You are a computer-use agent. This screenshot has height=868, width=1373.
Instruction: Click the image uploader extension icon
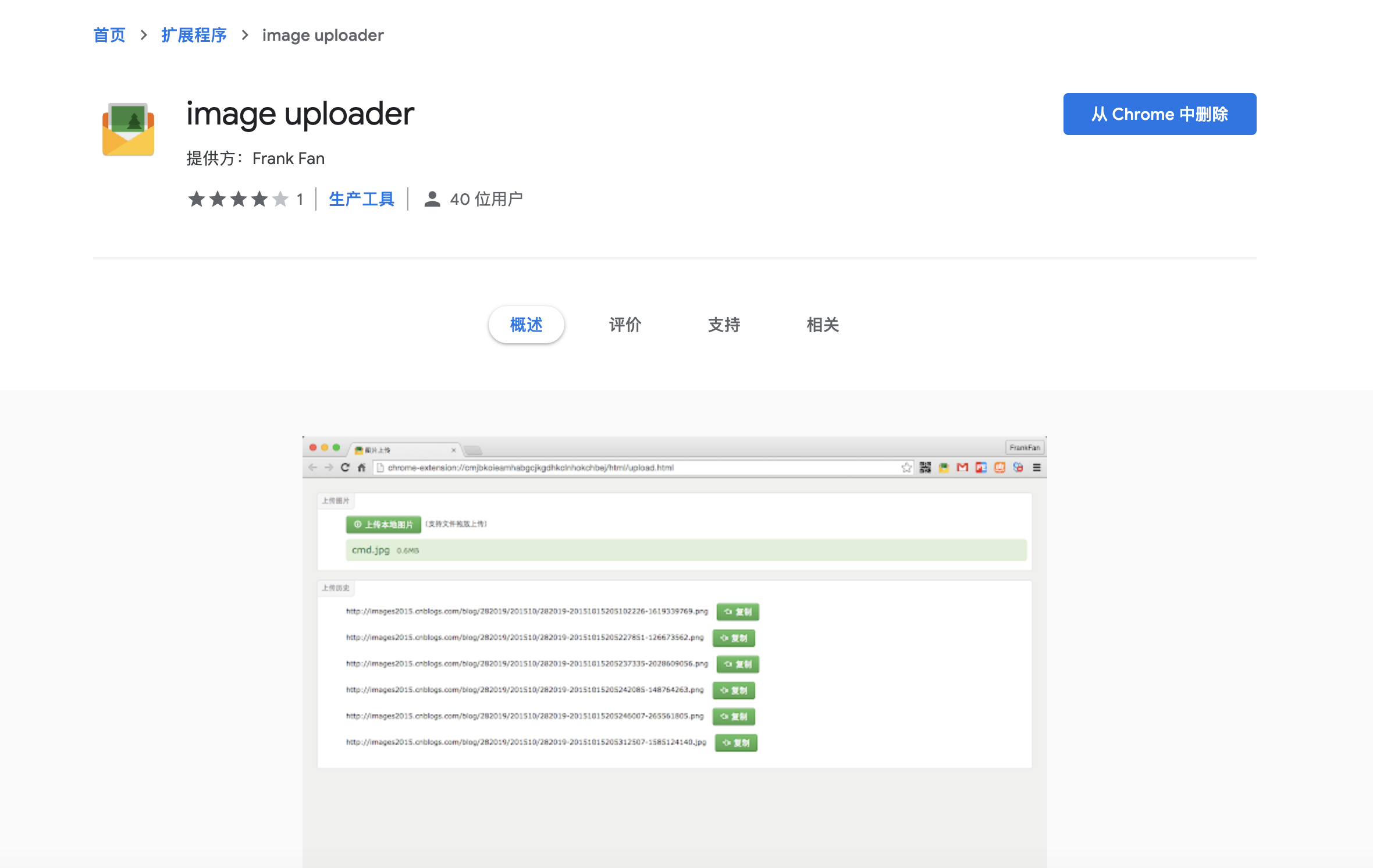[x=129, y=129]
